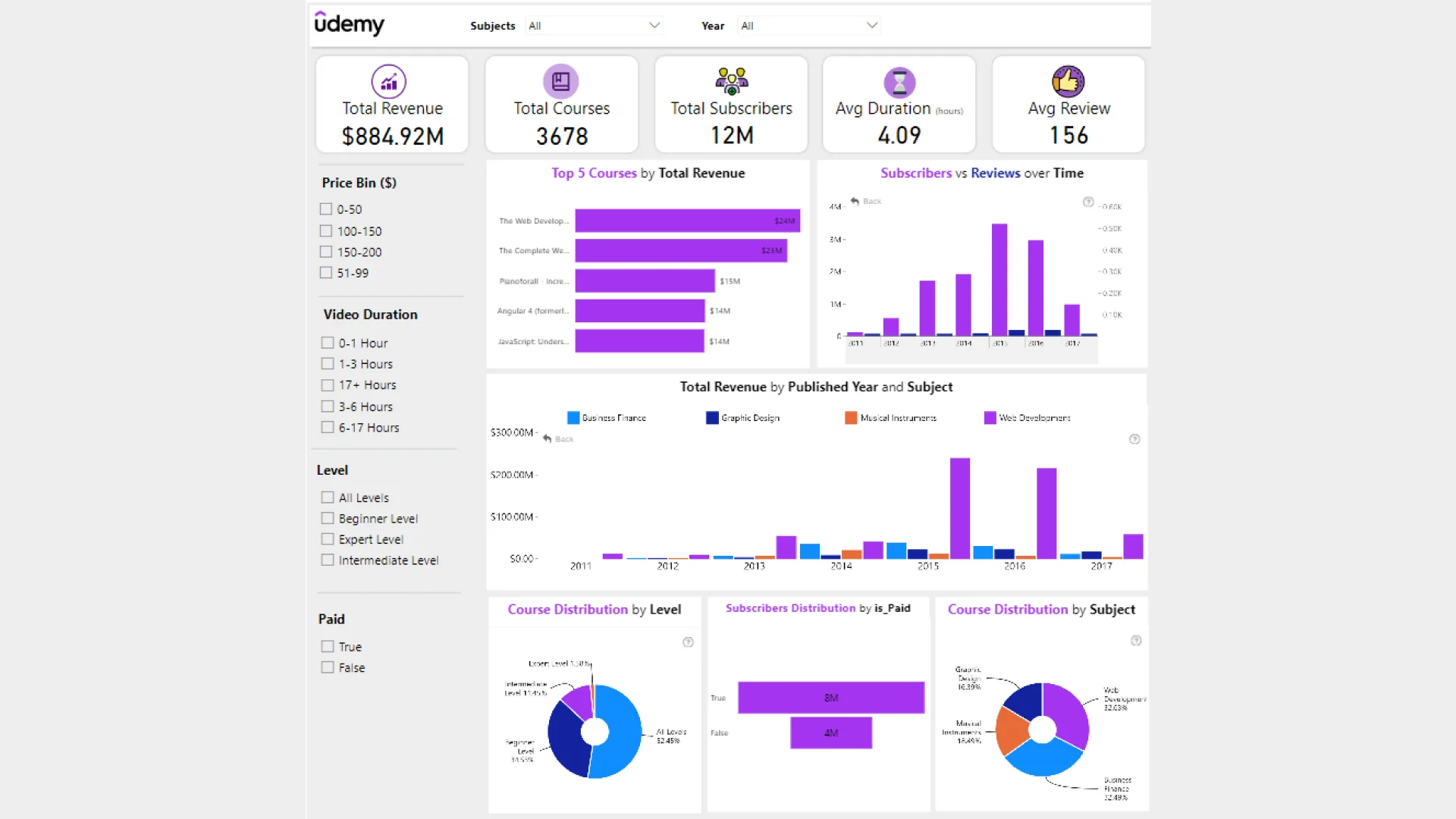Click the Total Revenue chart icon

pyautogui.click(x=389, y=81)
